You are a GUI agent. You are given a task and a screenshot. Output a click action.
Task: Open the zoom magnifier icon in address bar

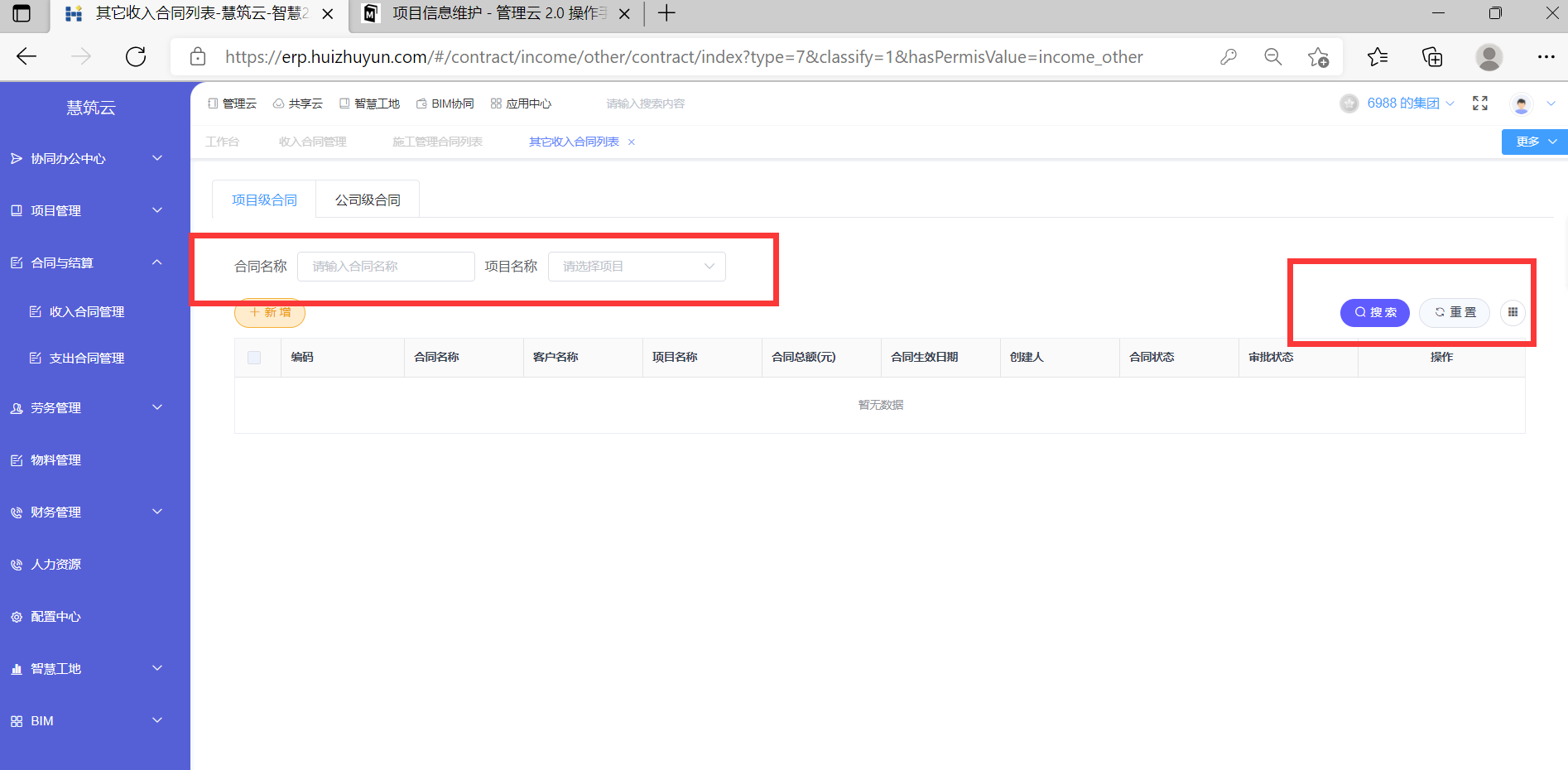click(x=1273, y=56)
